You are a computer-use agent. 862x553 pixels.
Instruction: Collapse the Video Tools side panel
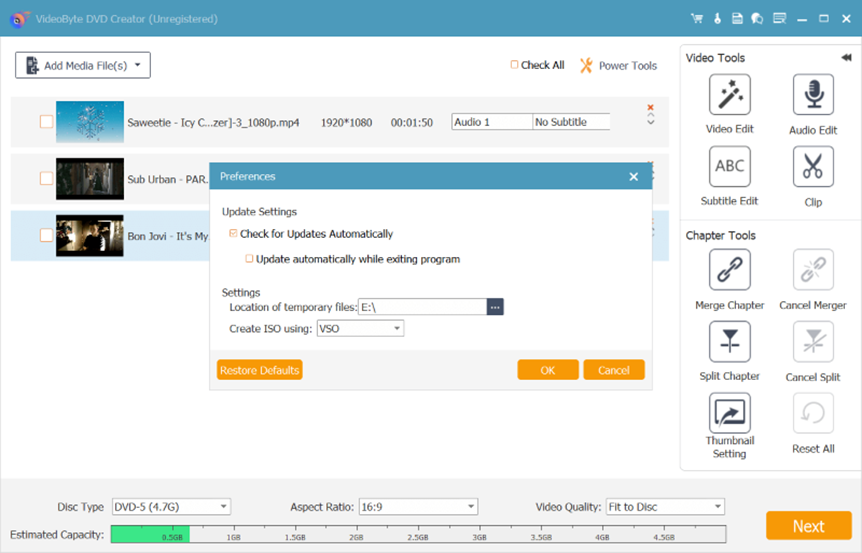pyautogui.click(x=846, y=58)
